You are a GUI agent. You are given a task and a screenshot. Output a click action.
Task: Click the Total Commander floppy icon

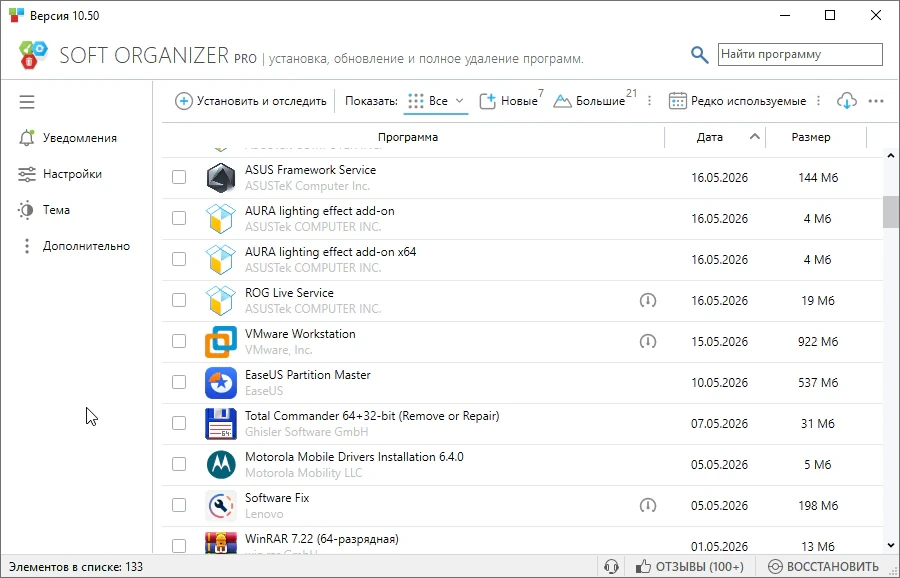pos(221,424)
